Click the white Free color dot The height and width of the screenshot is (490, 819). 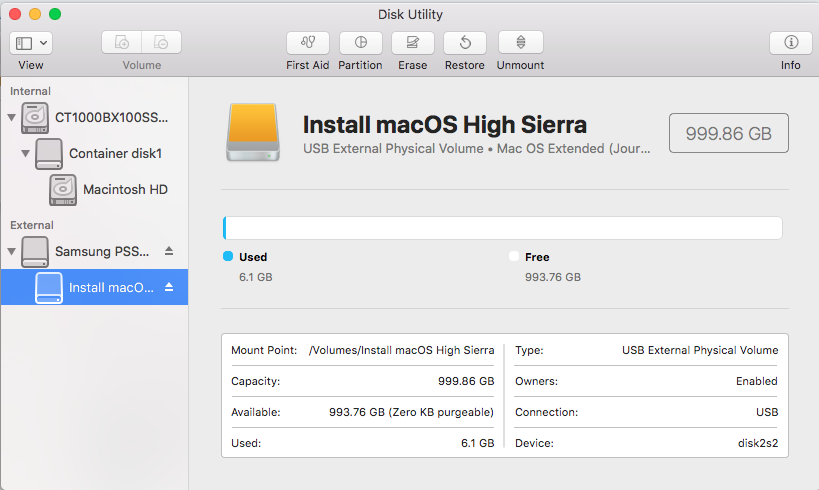[x=513, y=256]
